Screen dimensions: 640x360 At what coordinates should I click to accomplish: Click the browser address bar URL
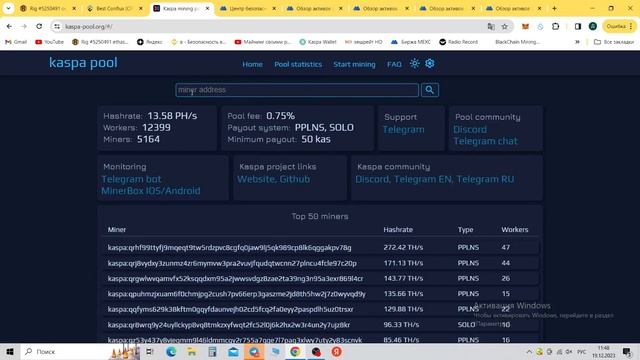89,27
